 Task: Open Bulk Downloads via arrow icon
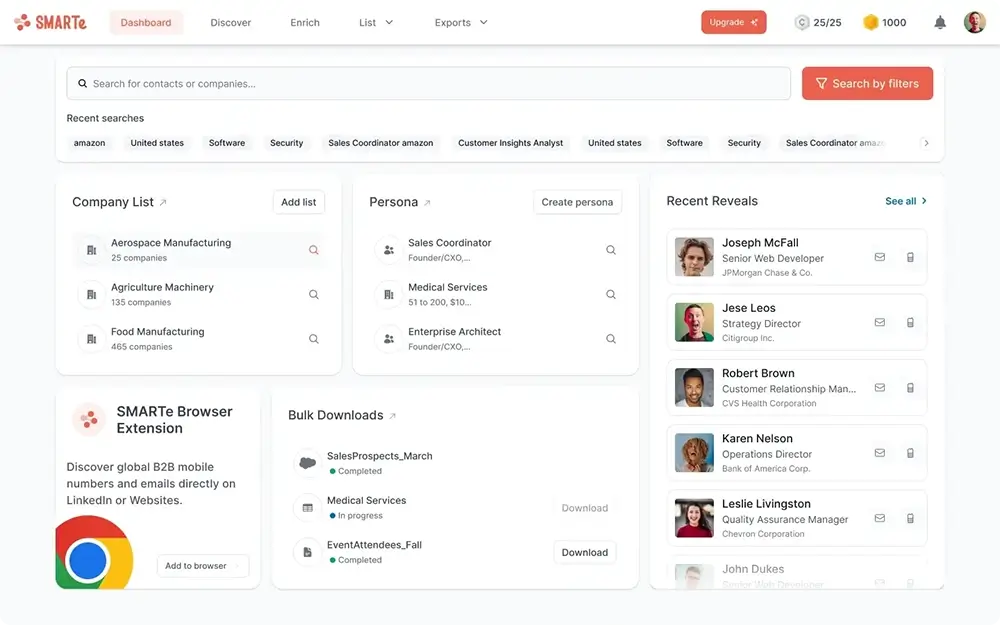click(x=392, y=416)
